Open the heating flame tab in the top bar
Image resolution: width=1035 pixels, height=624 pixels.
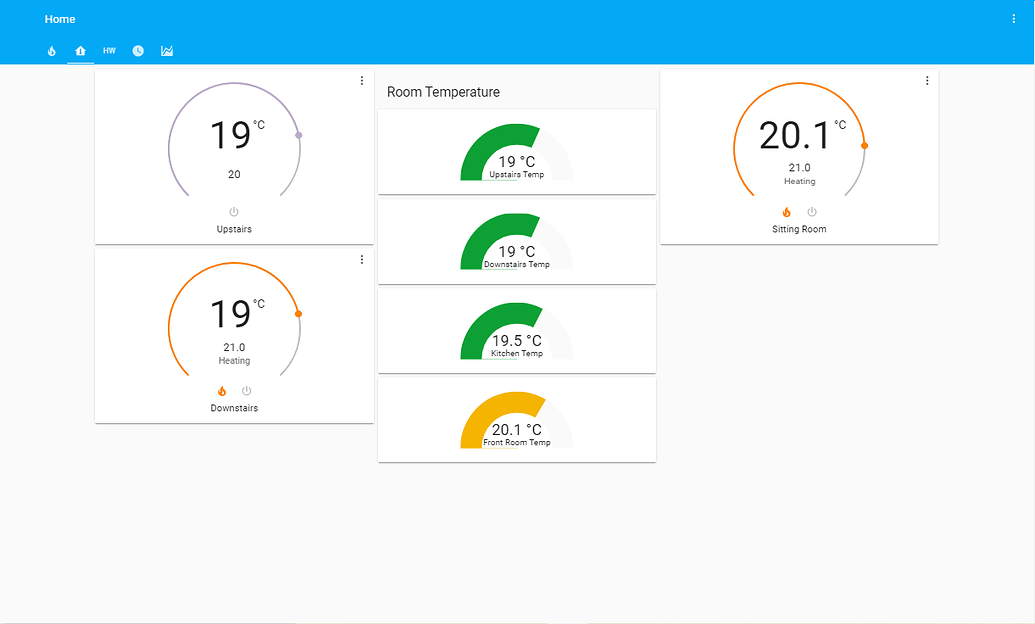pyautogui.click(x=51, y=50)
